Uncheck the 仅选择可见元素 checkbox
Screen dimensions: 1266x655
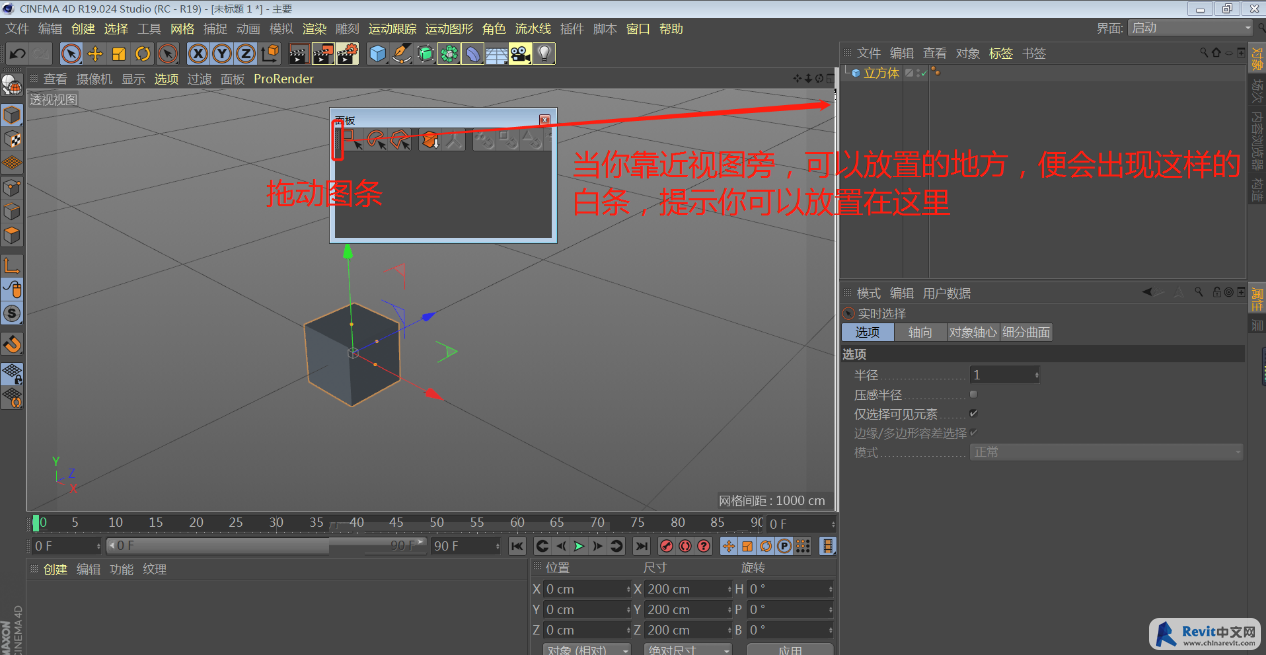pyautogui.click(x=973, y=413)
